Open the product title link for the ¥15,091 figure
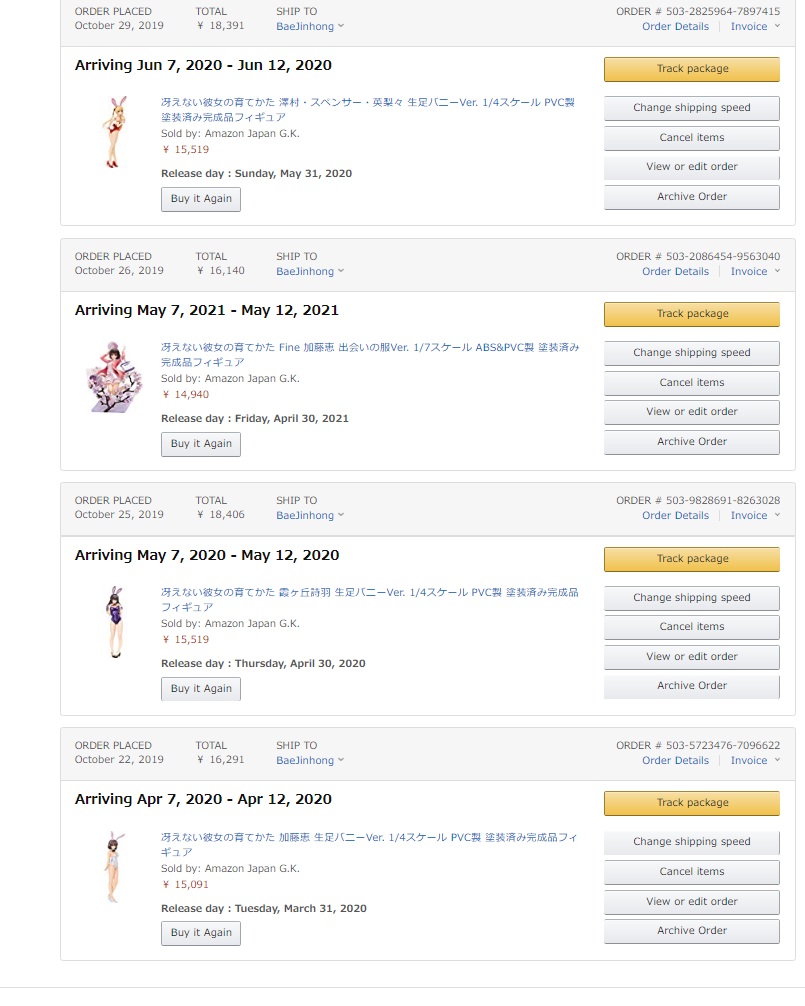 [x=369, y=837]
